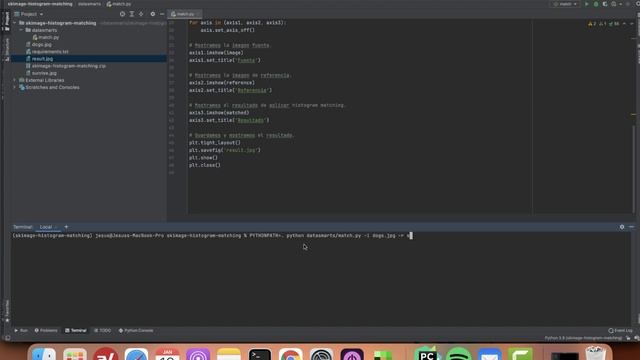Open the Python Console tab

[x=136, y=331]
